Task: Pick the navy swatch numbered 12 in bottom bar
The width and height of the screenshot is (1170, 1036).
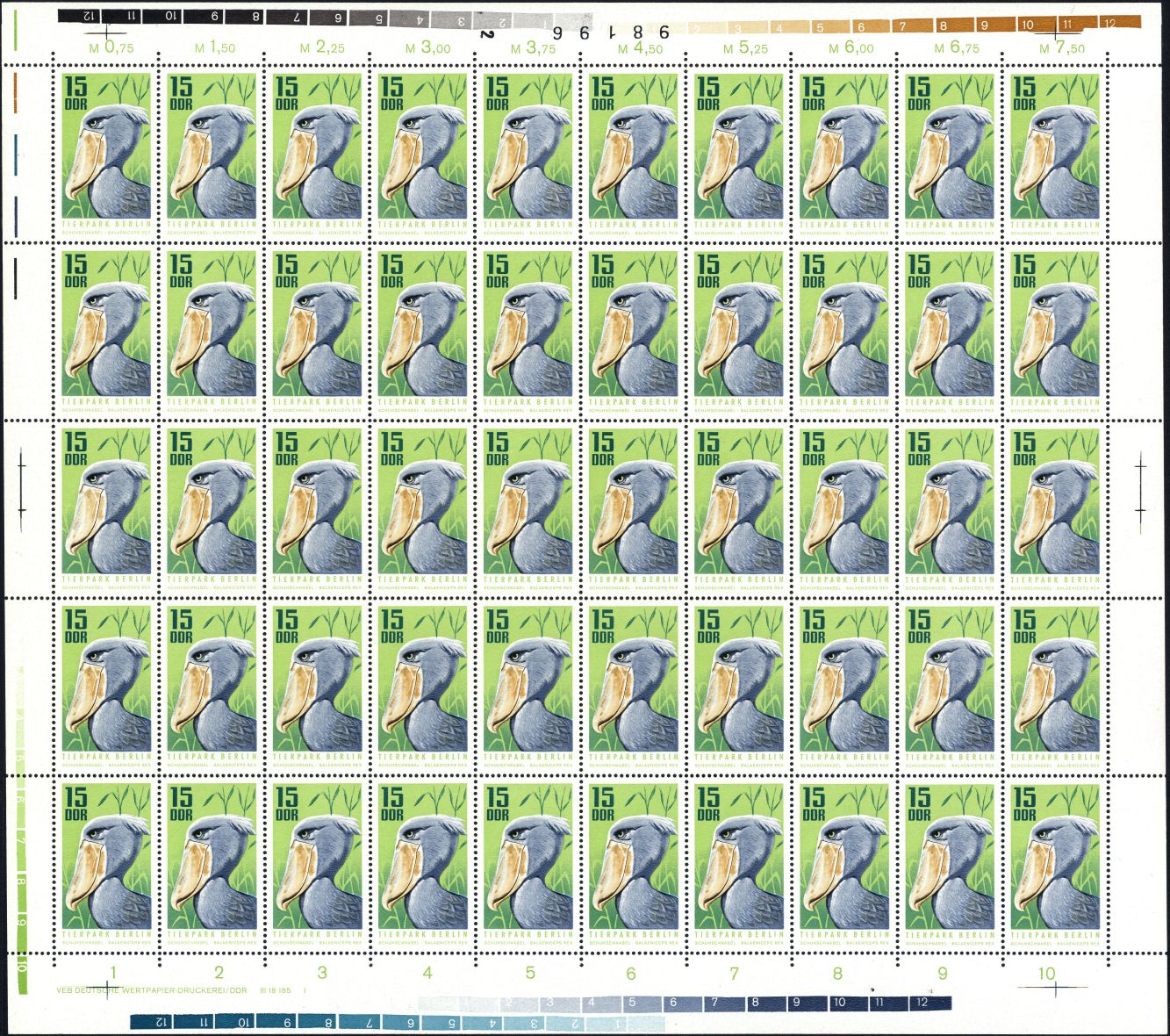Action: point(921,1003)
